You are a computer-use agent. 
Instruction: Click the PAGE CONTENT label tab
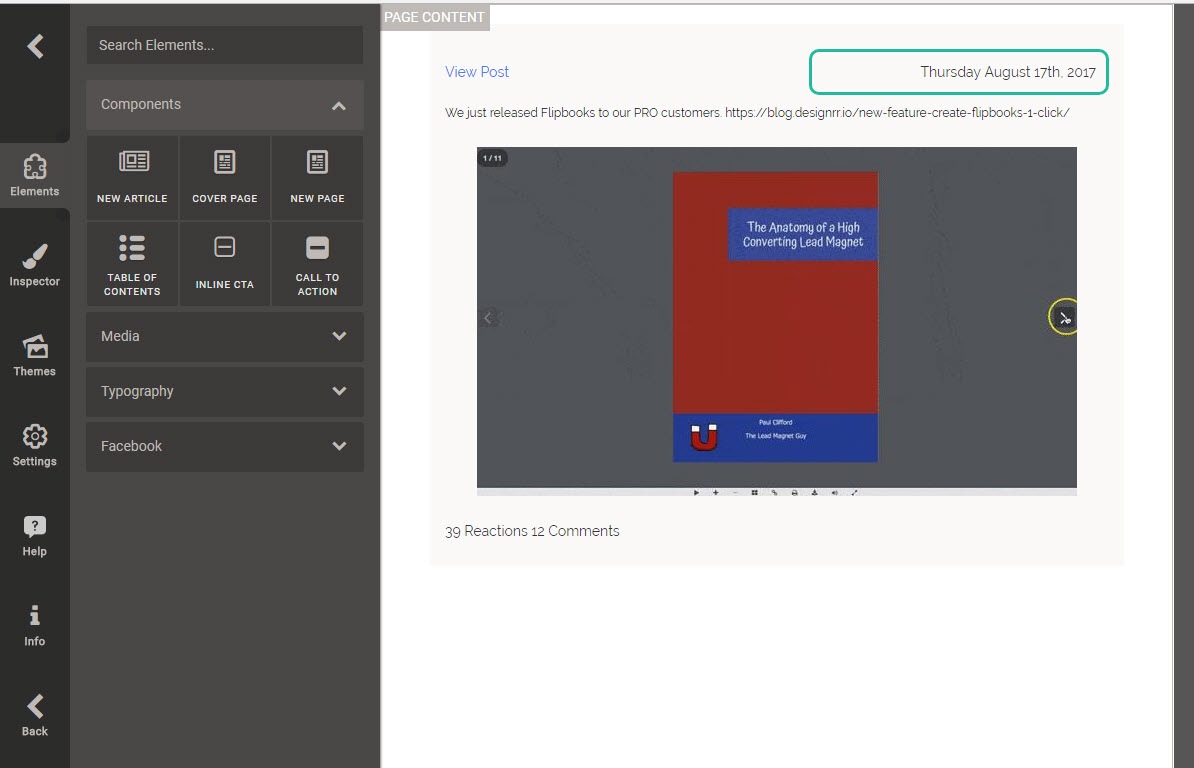(x=434, y=17)
